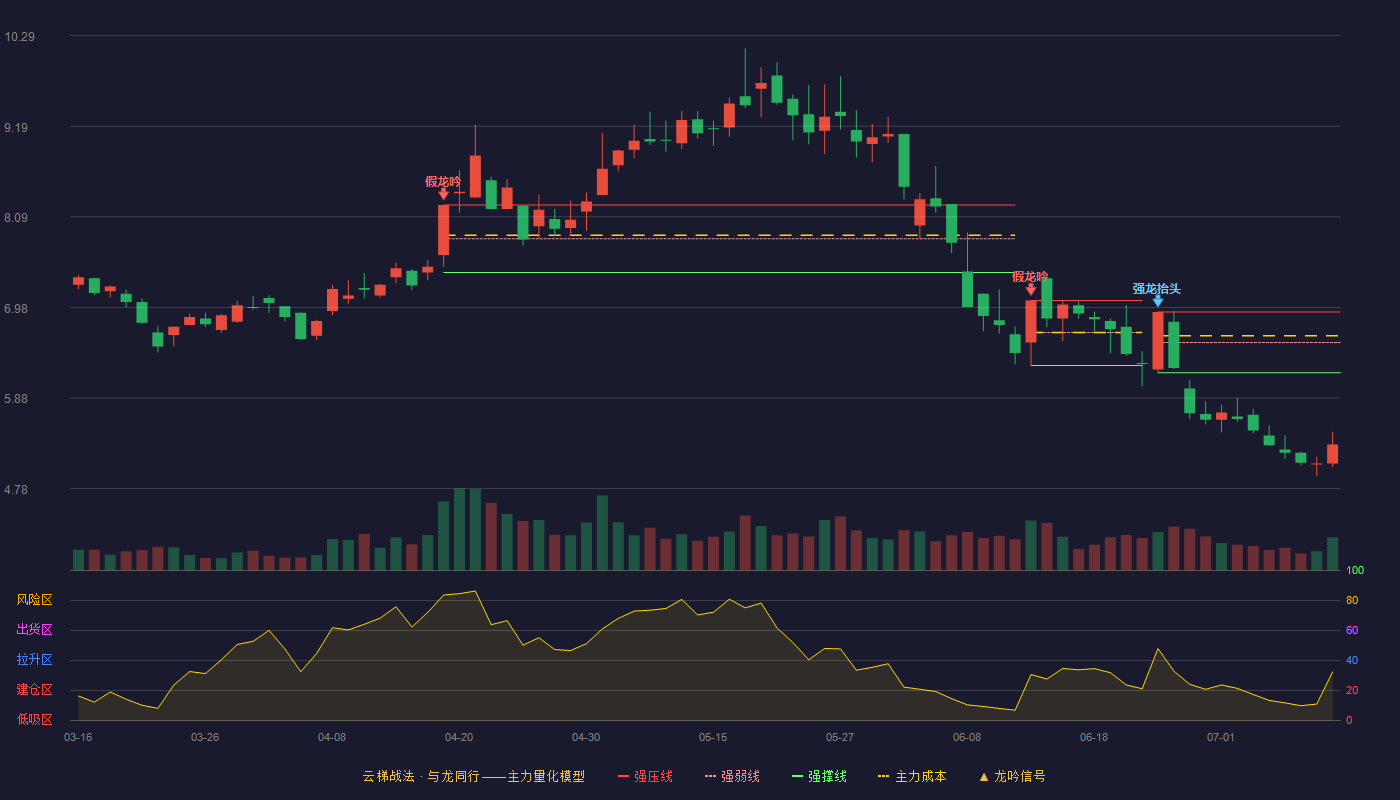
Task: Click the 60 indicator scale value
Action: coord(1352,630)
